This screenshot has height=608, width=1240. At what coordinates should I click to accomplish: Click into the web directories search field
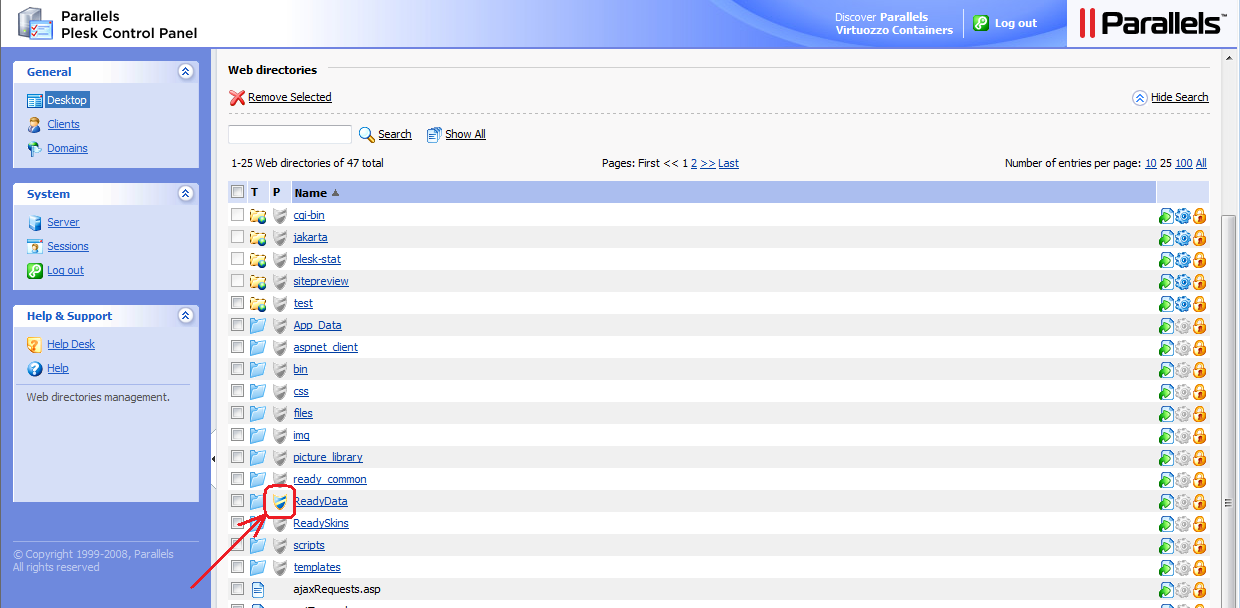click(290, 134)
